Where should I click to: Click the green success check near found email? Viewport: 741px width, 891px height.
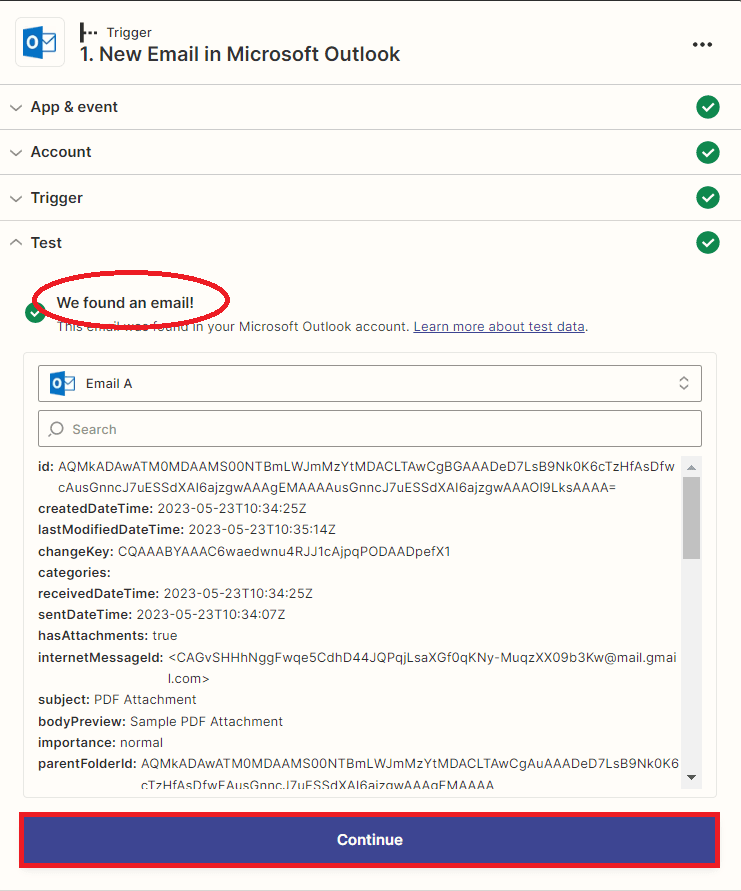coord(35,313)
